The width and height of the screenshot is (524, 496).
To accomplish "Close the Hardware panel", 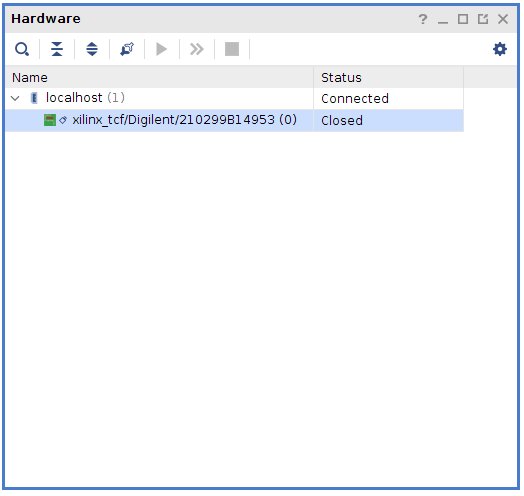I will click(x=503, y=19).
